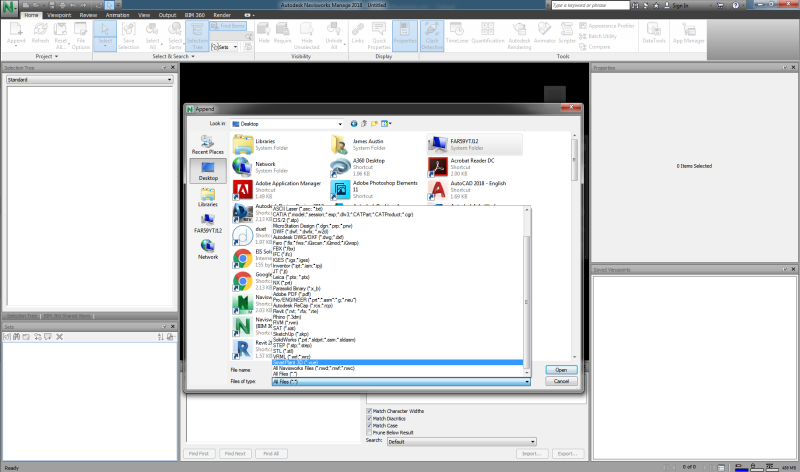This screenshot has width=800, height=472.
Task: Toggle Match Diacritics checkbox
Action: pyautogui.click(x=369, y=418)
